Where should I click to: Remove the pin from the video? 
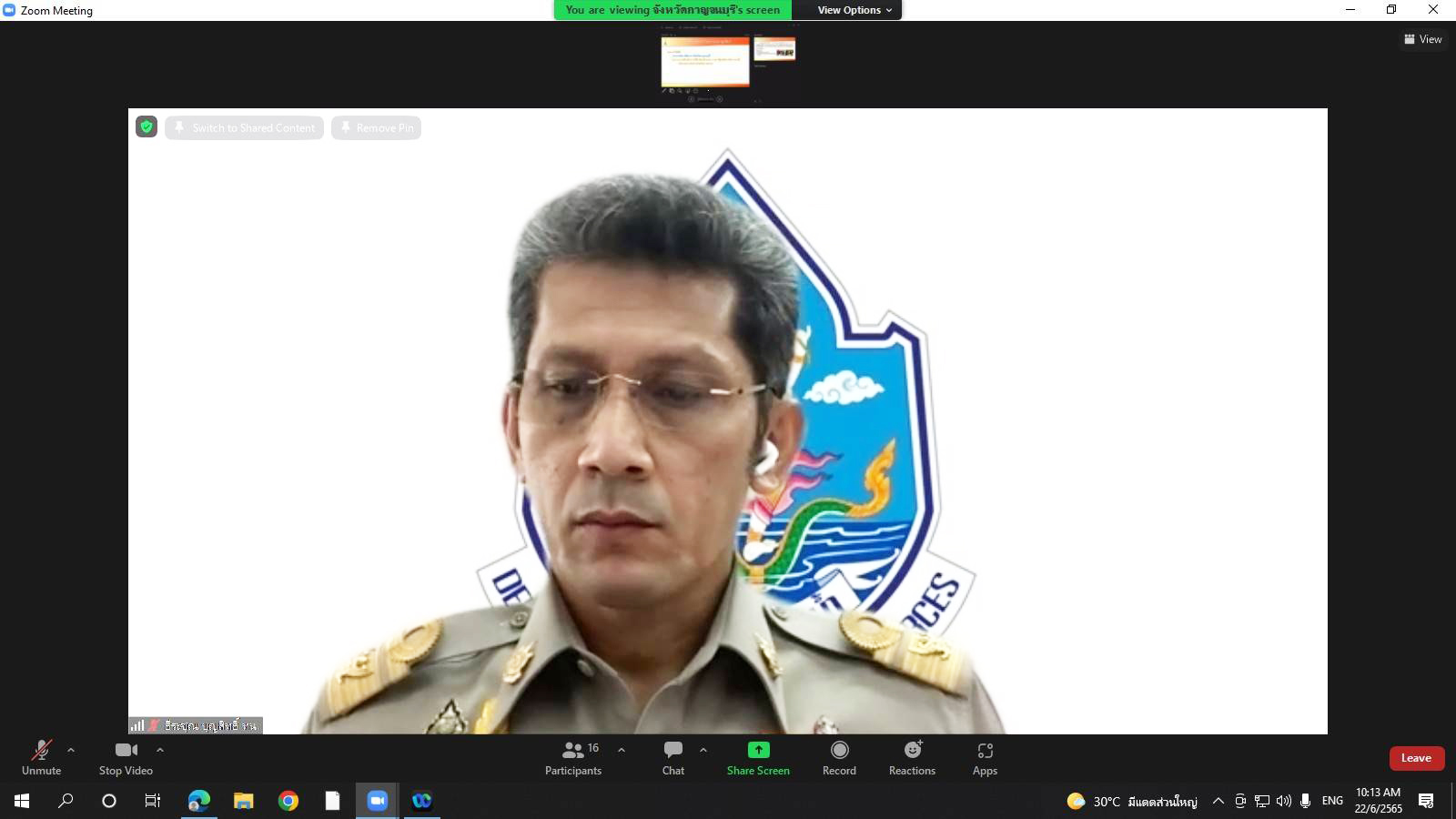click(376, 127)
